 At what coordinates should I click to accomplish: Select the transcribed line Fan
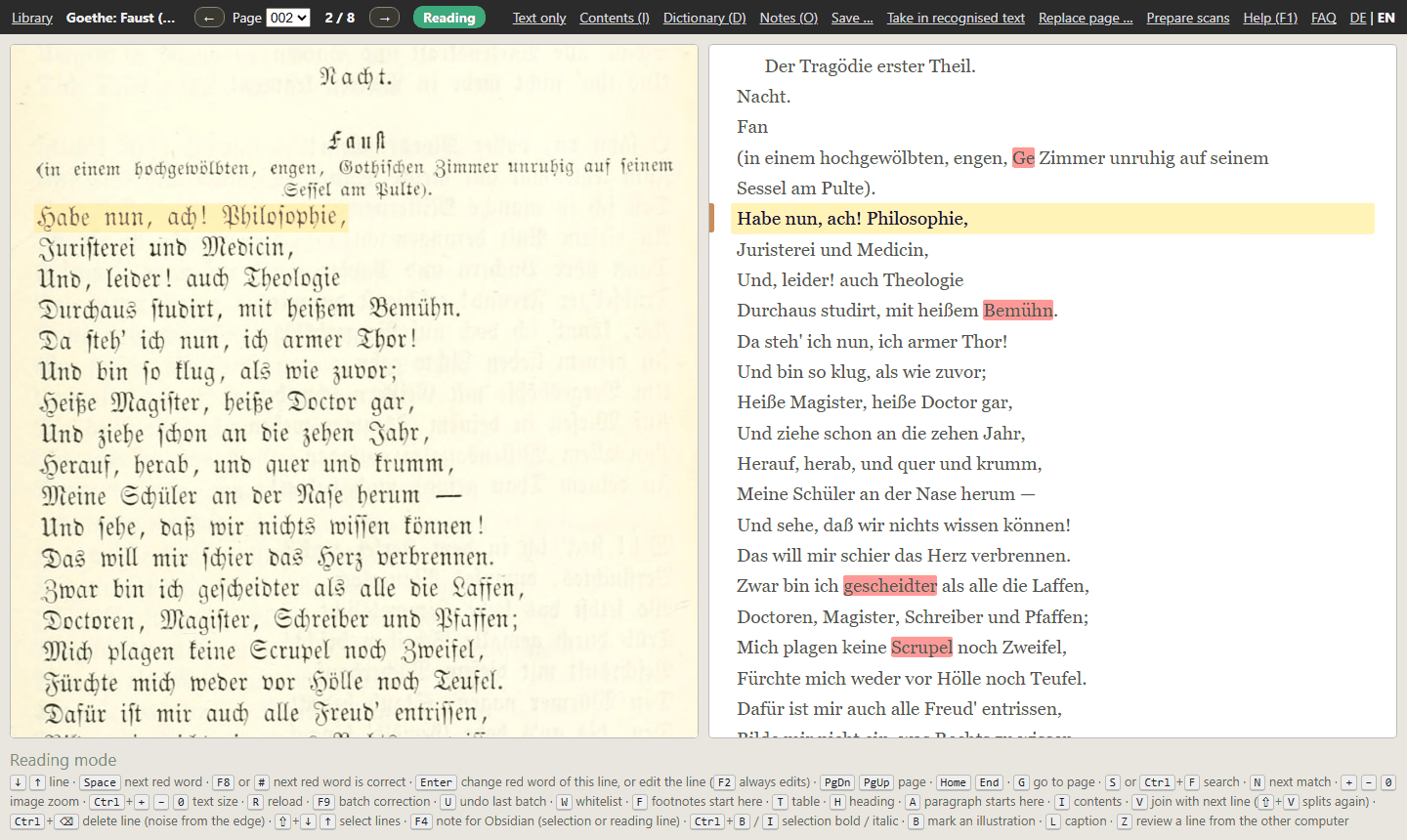pos(752,127)
